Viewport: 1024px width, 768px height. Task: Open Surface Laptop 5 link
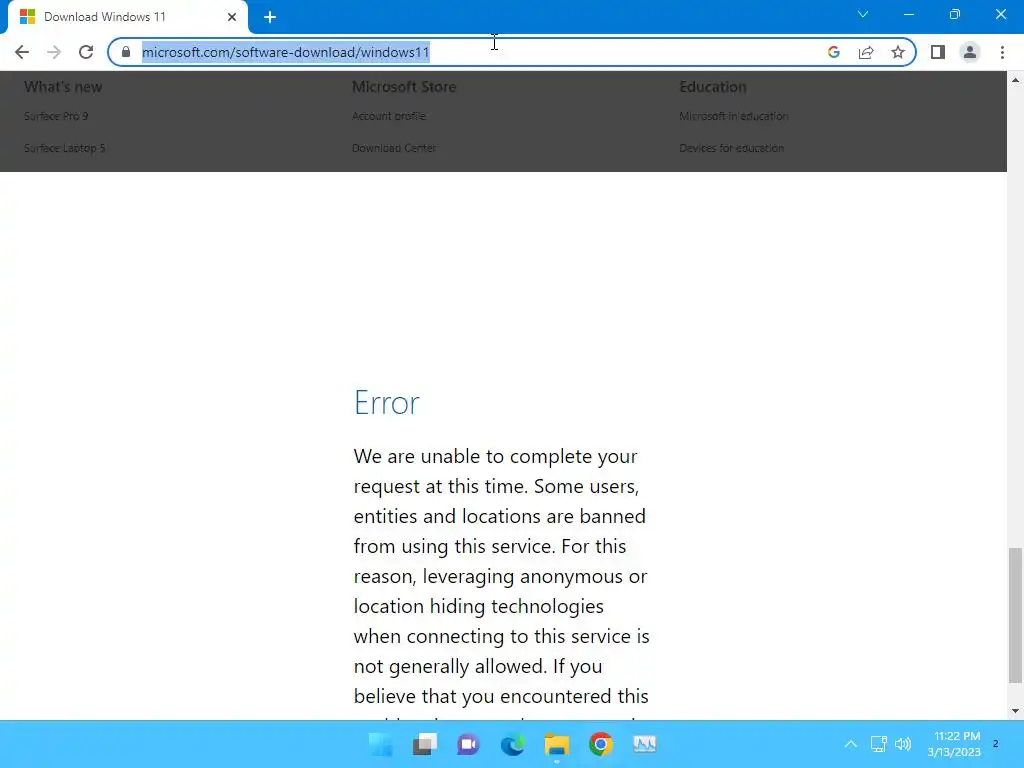click(65, 148)
